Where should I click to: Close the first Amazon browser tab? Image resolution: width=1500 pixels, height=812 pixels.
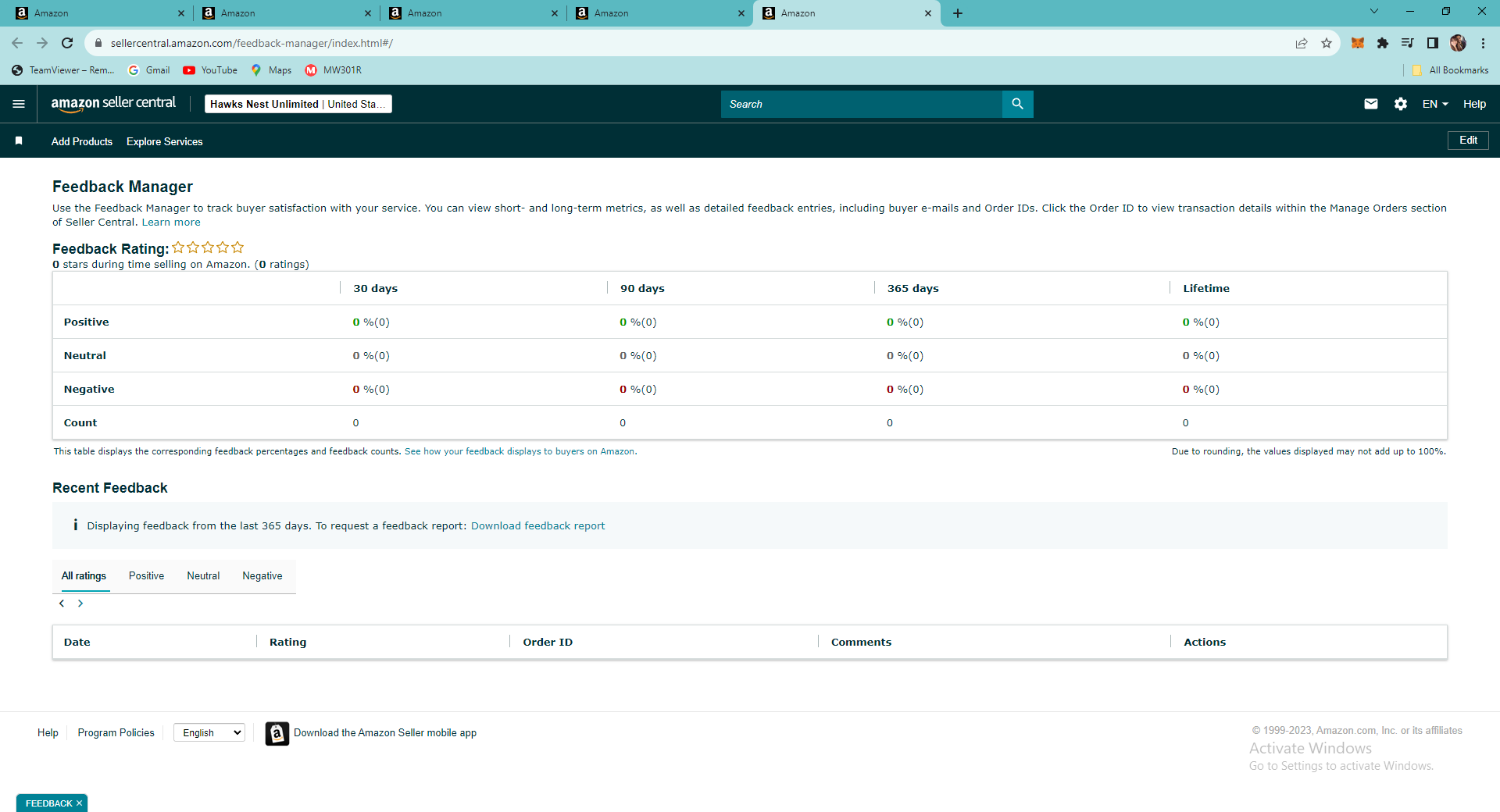pos(180,13)
